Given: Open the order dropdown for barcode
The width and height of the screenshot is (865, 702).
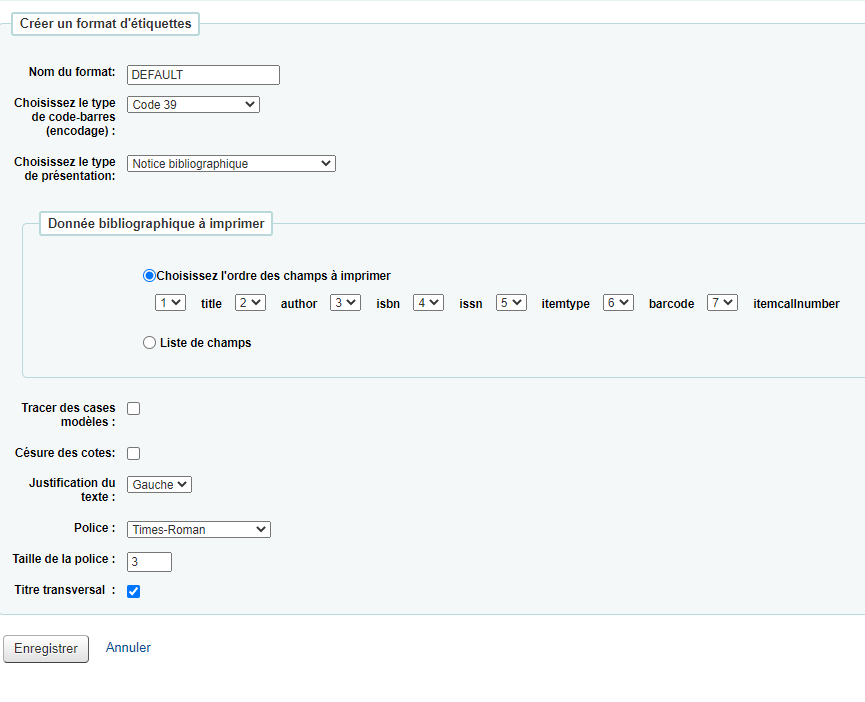Looking at the screenshot, I should 618,303.
